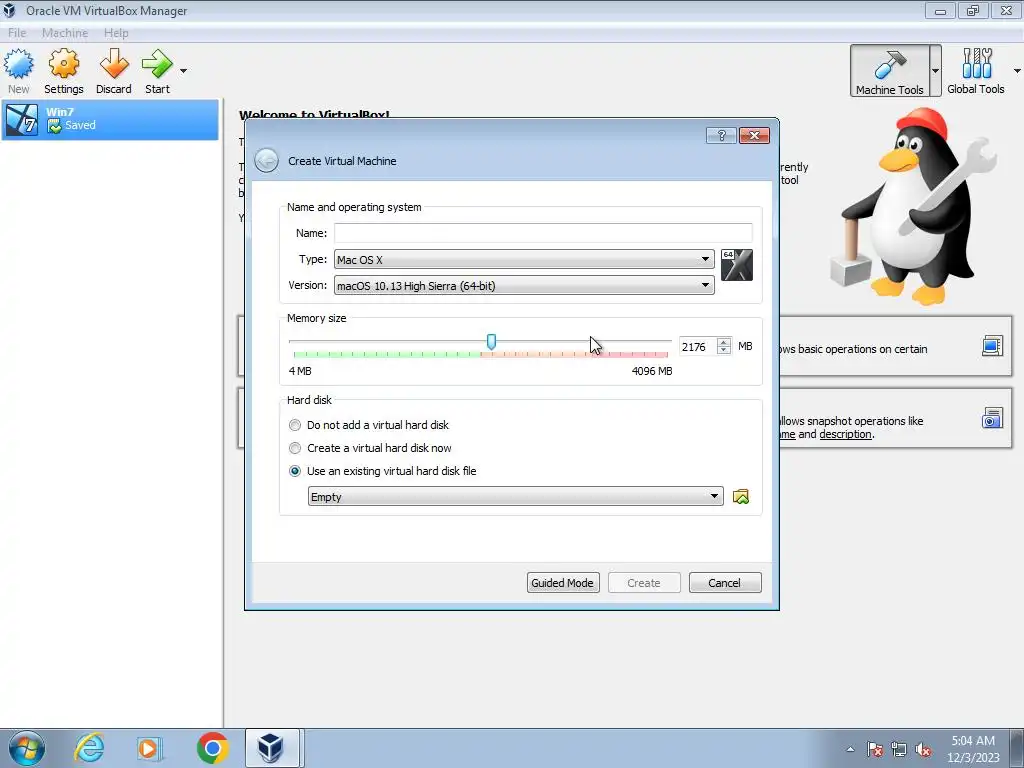1024x768 pixels.
Task: Select Use an existing virtual hard disk file
Action: tap(383, 471)
